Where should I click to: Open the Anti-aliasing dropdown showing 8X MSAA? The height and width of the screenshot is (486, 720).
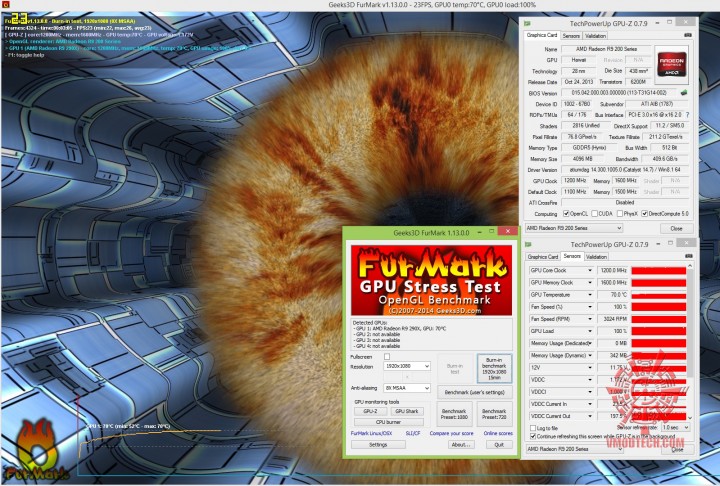point(407,388)
